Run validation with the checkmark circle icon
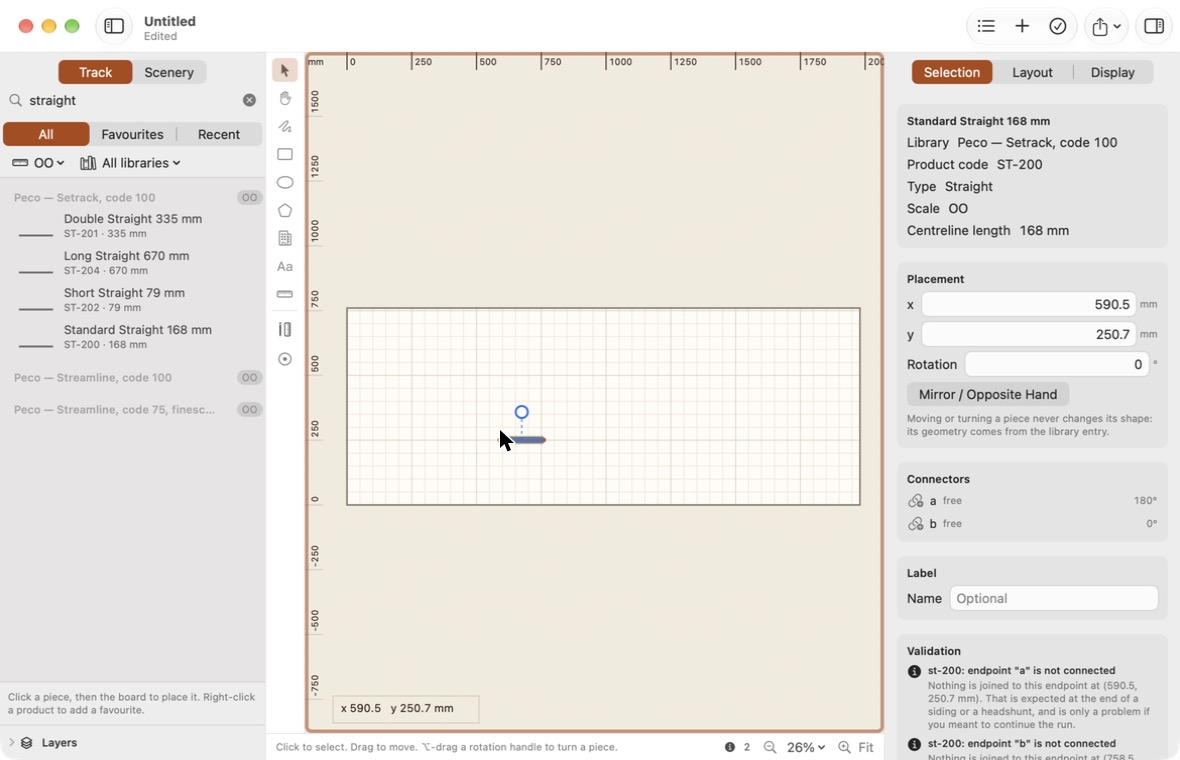Viewport: 1180px width, 760px height. pos(1057,26)
